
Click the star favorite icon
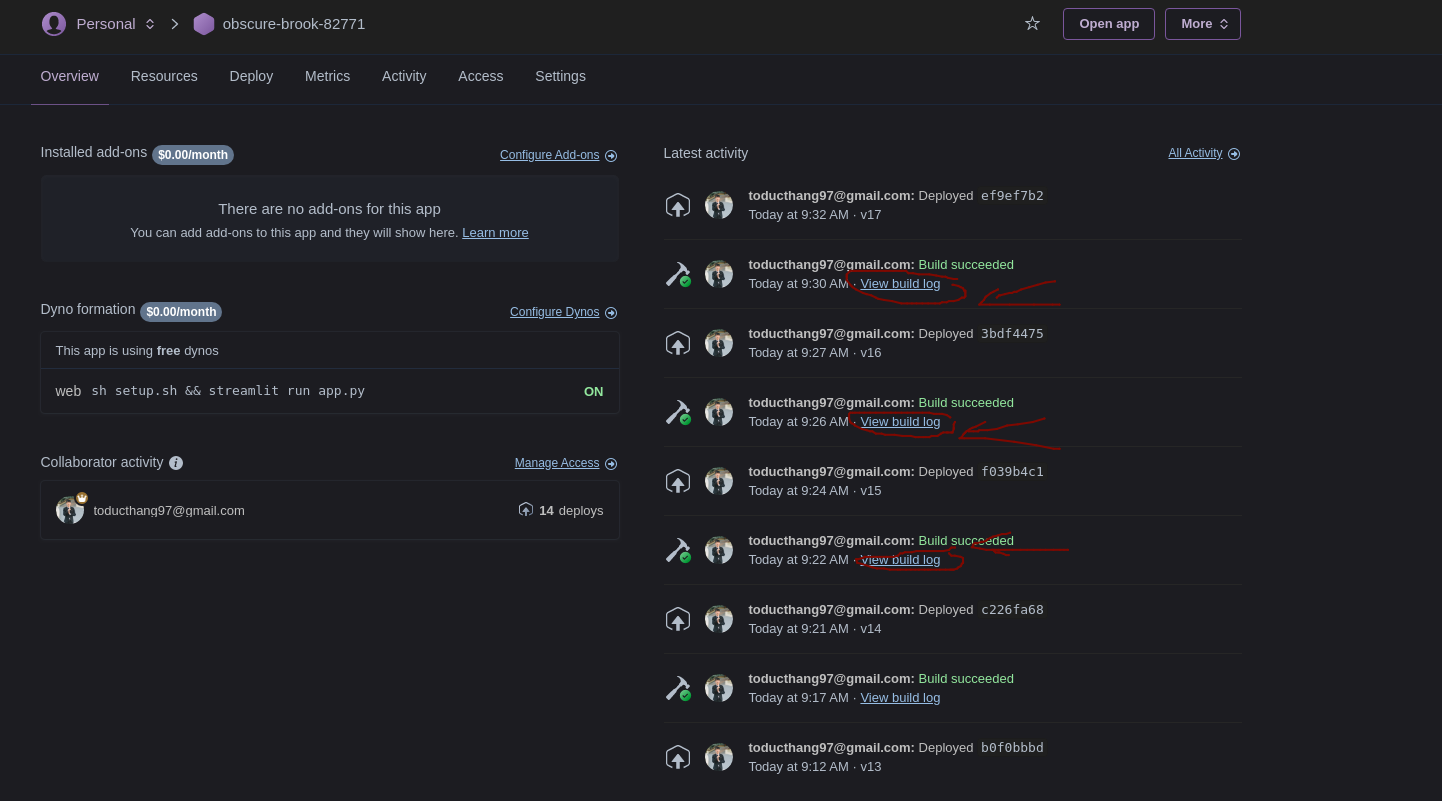[1032, 23]
